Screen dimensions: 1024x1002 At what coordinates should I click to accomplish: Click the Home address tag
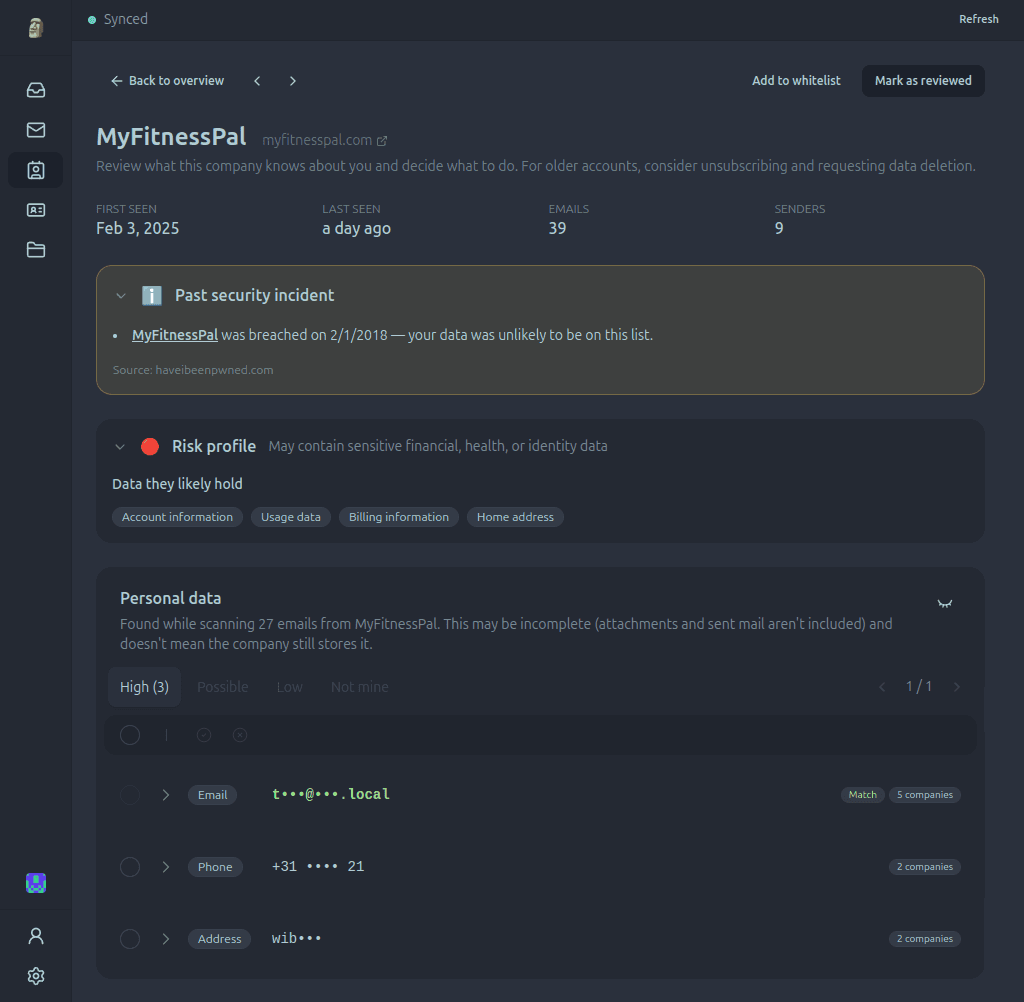pos(515,517)
